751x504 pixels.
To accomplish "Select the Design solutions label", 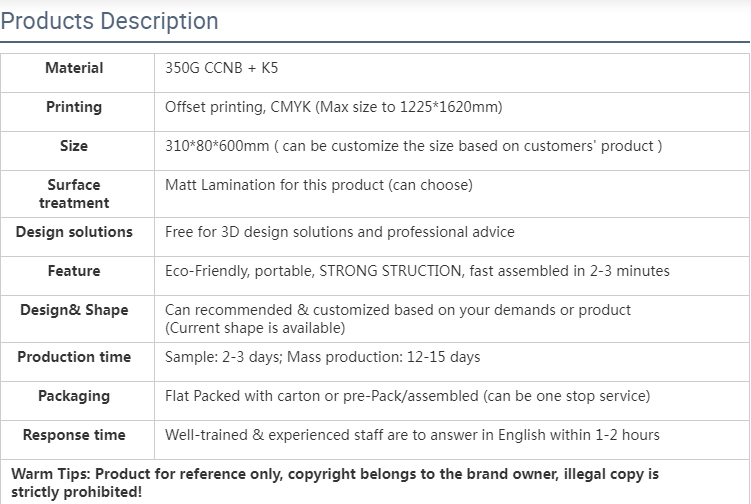I will pos(74,232).
